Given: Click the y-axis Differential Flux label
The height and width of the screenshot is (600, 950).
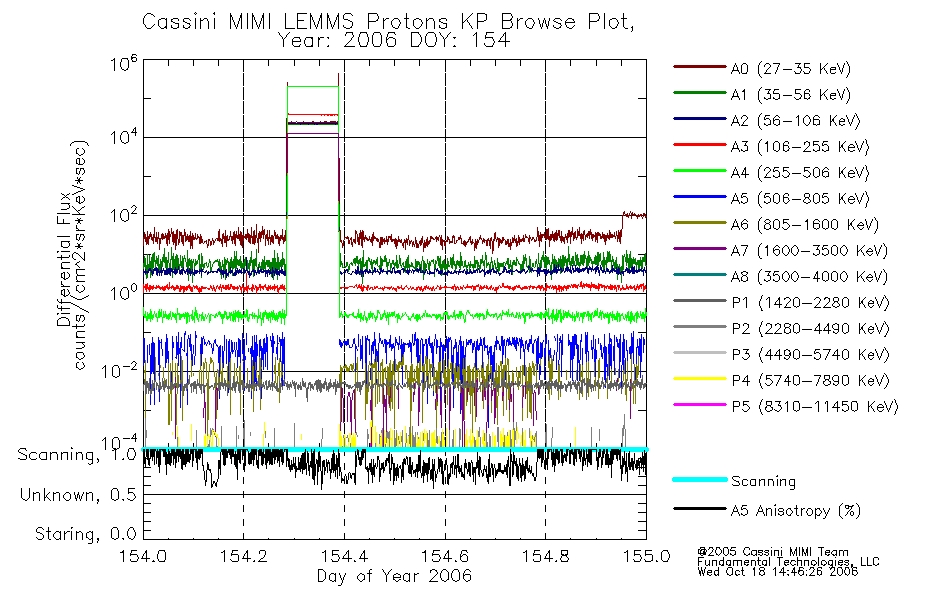Looking at the screenshot, I should click(x=64, y=259).
